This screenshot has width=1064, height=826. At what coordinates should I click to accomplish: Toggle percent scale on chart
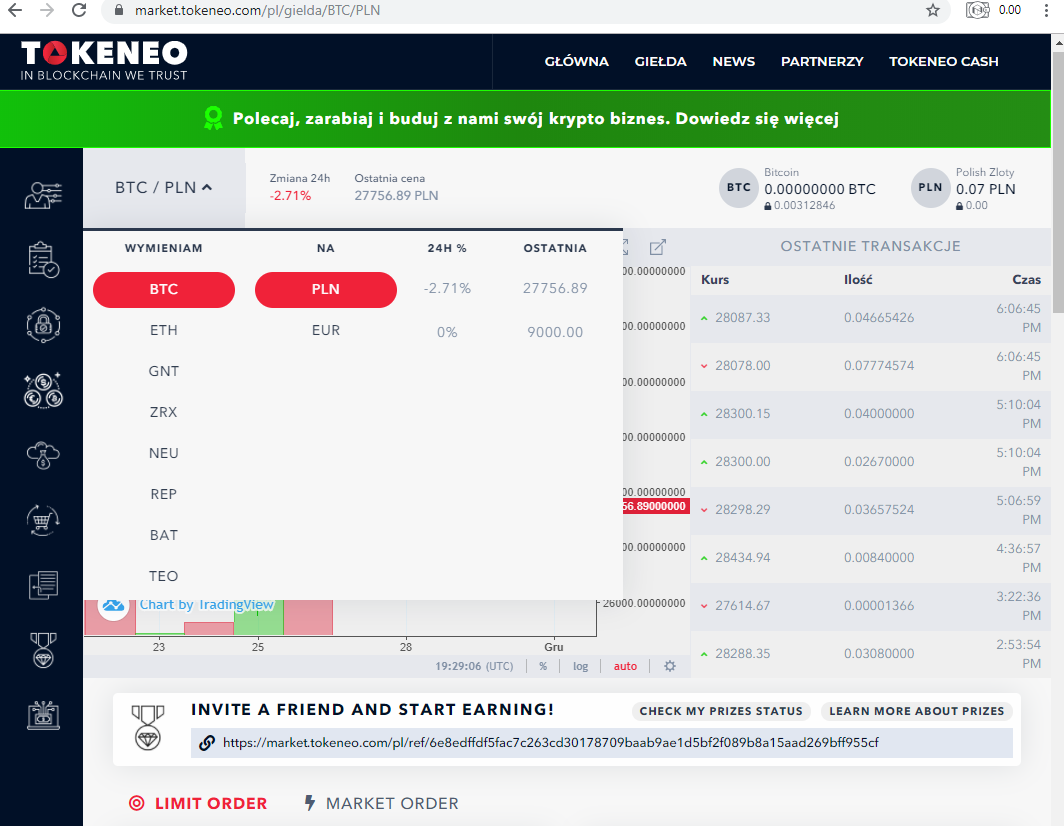[543, 666]
